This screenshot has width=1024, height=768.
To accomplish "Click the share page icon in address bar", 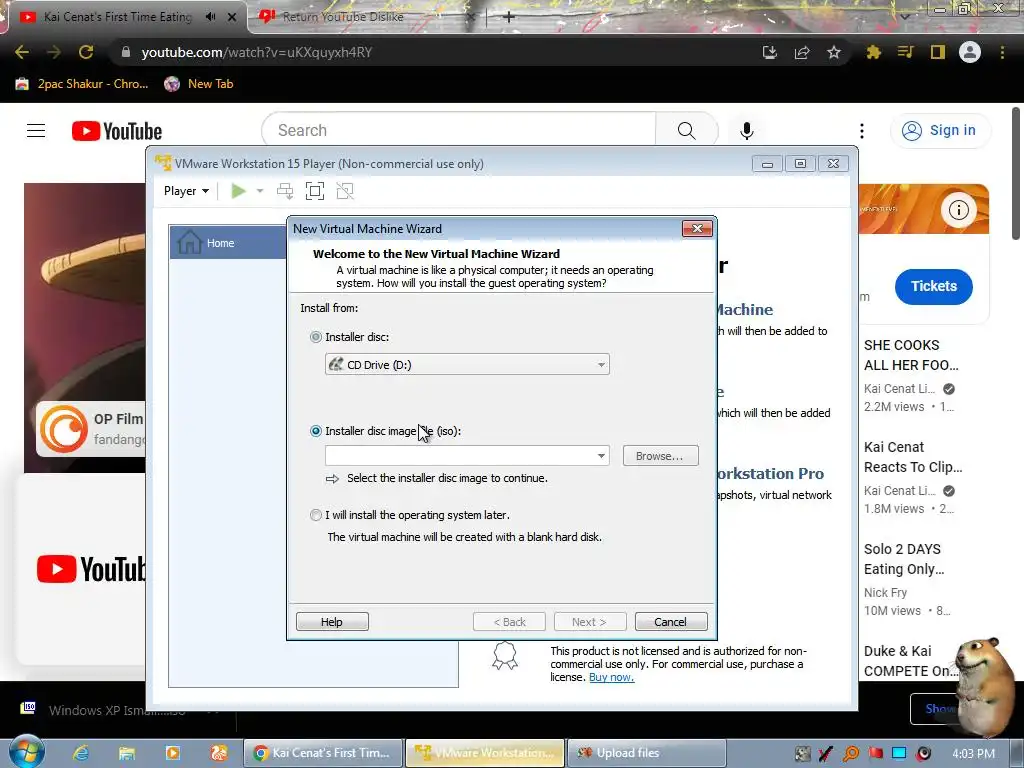I will point(802,52).
